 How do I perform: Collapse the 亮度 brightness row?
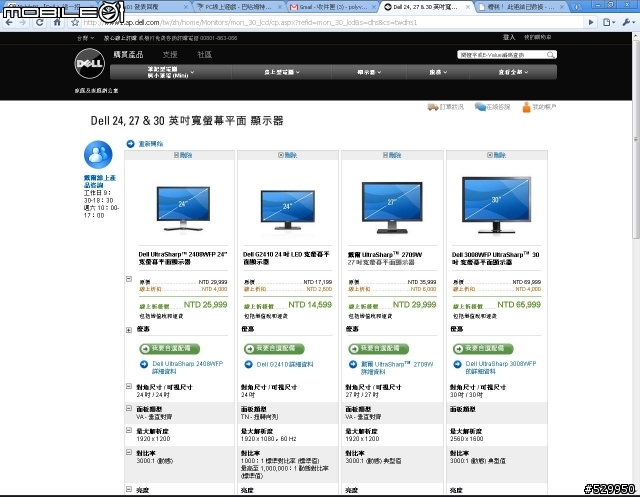coord(129,489)
